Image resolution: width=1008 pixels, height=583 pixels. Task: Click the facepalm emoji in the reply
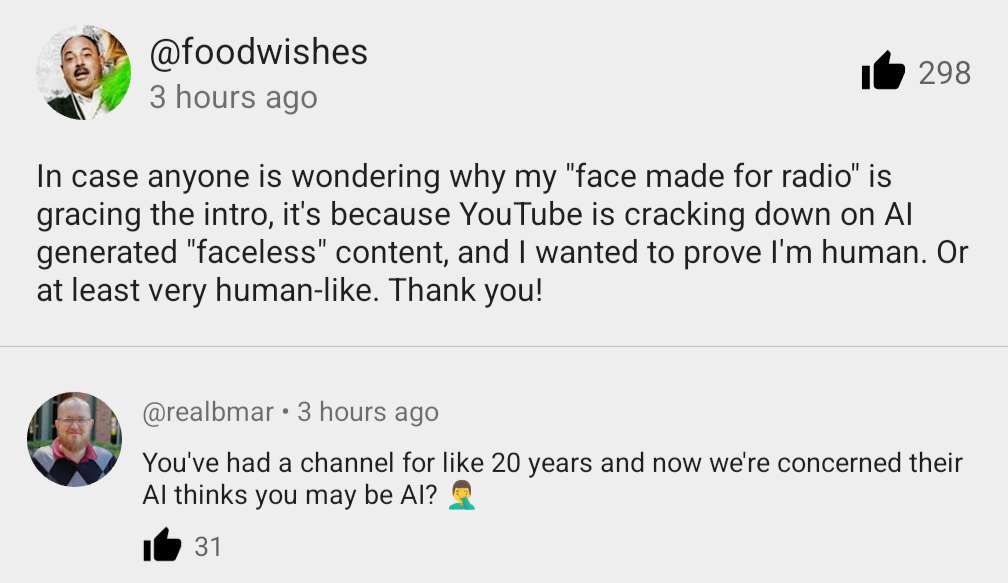tap(462, 495)
